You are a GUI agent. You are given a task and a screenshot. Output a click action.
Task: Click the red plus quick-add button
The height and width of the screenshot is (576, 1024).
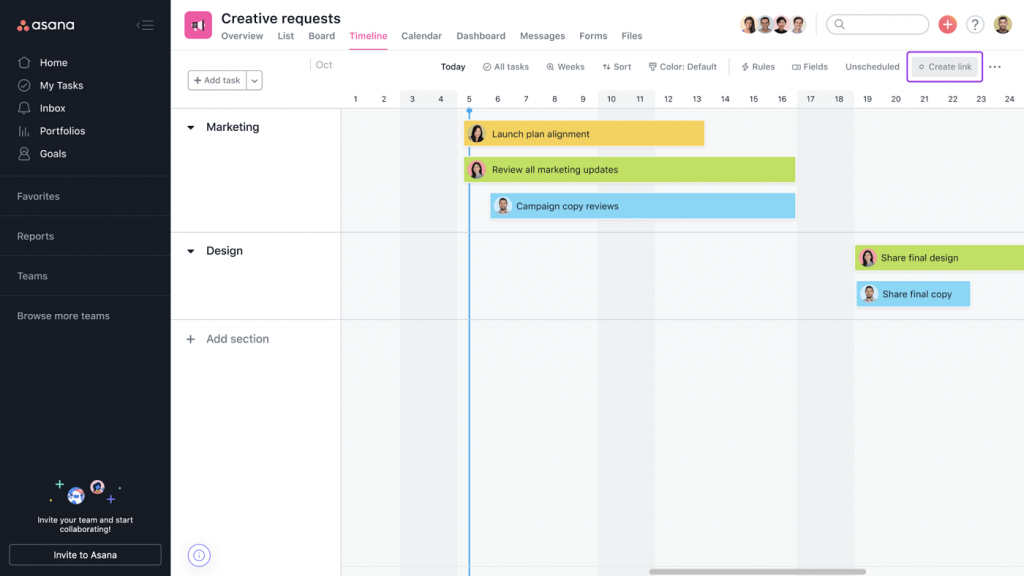[947, 24]
